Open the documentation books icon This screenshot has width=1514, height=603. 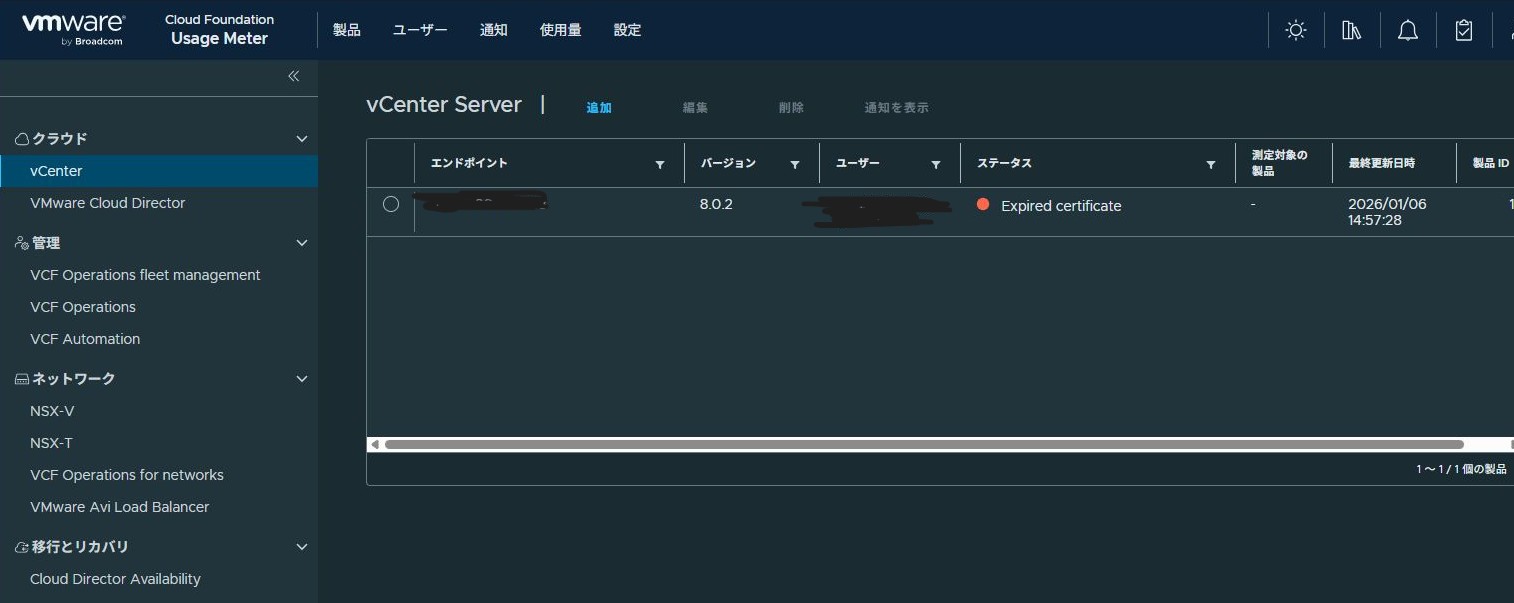(x=1352, y=30)
